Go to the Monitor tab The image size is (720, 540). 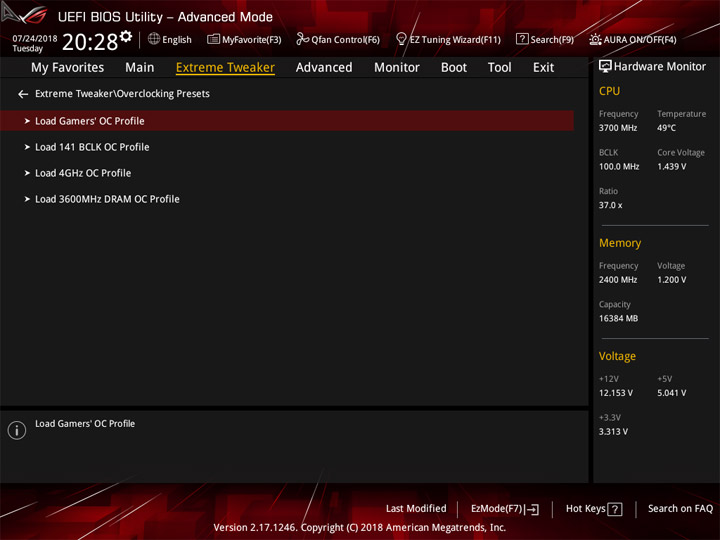pyautogui.click(x=397, y=68)
